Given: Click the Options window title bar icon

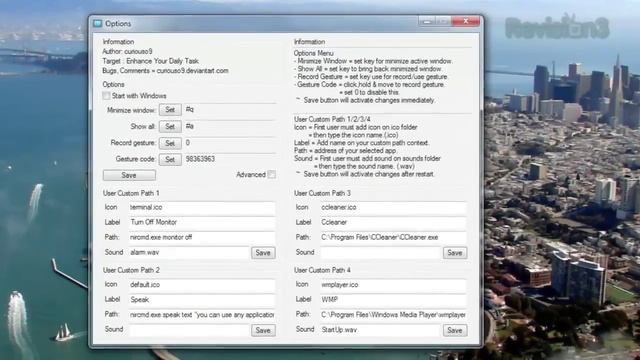Looking at the screenshot, I should (98, 24).
